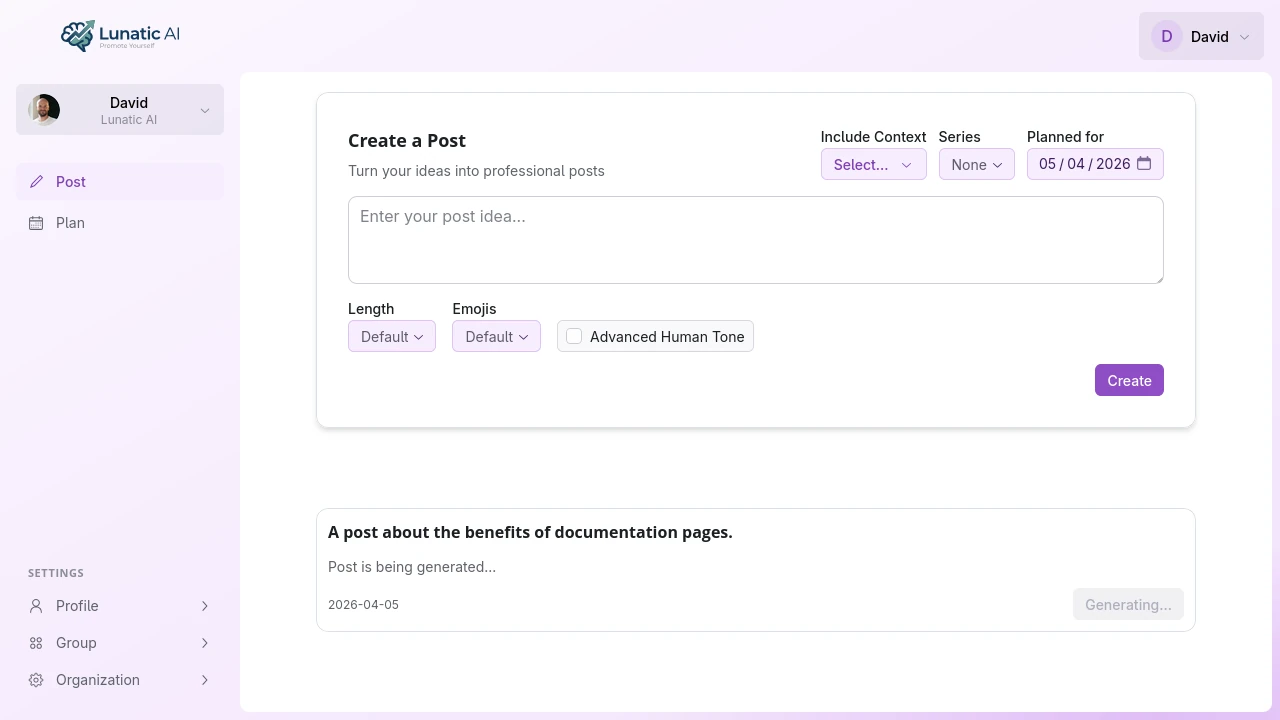Screen dimensions: 1280x720
Task: Open Group settings
Action: [x=120, y=642]
